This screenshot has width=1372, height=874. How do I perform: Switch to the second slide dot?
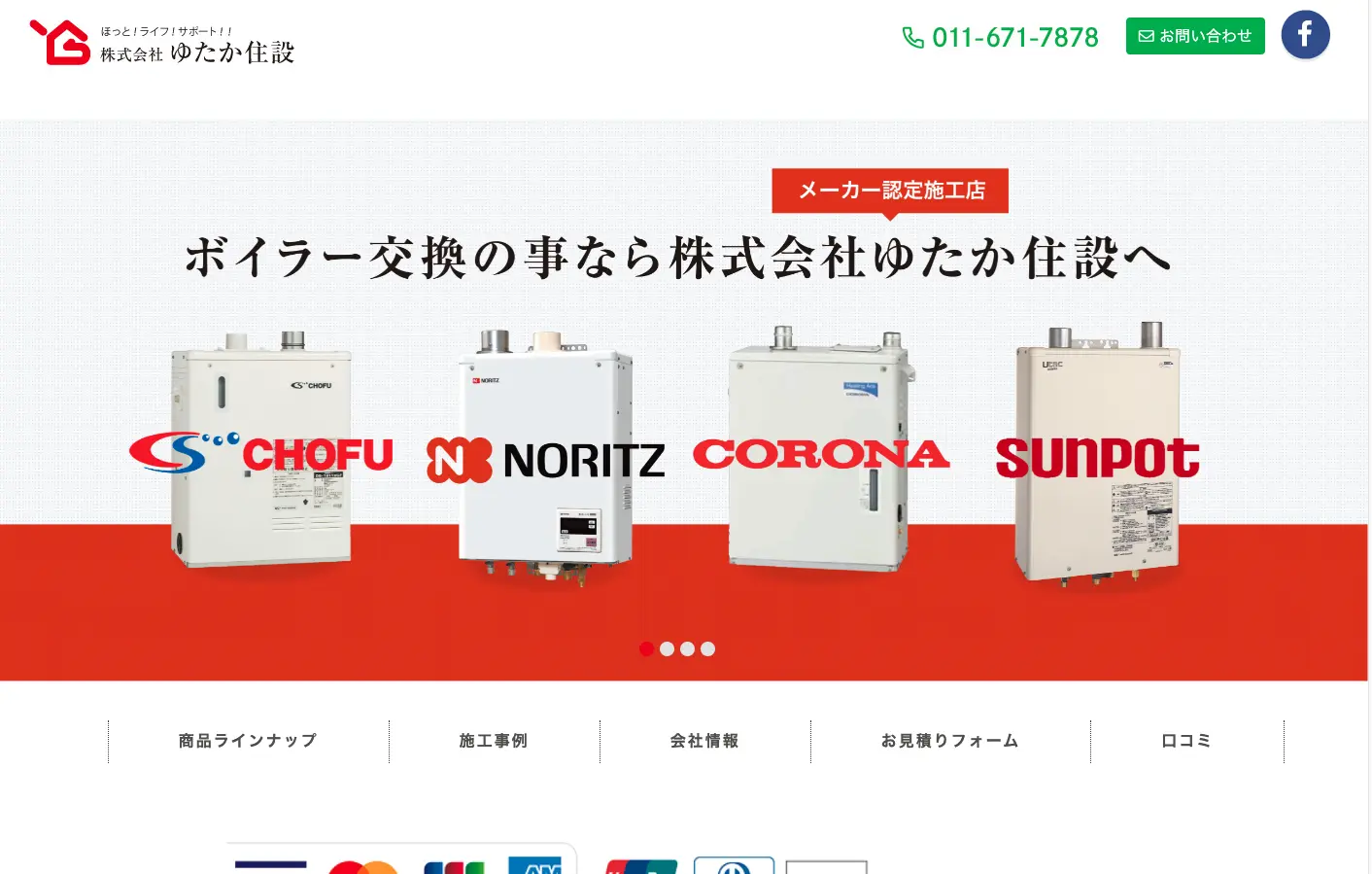[x=667, y=648]
